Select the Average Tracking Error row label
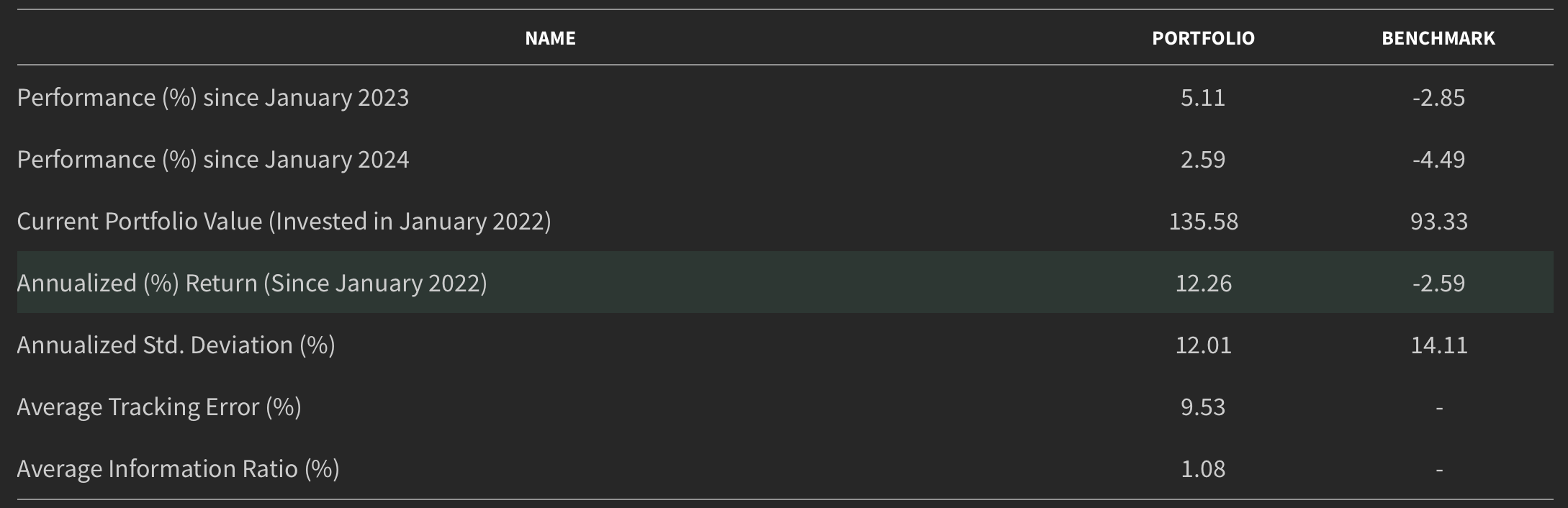 (158, 407)
